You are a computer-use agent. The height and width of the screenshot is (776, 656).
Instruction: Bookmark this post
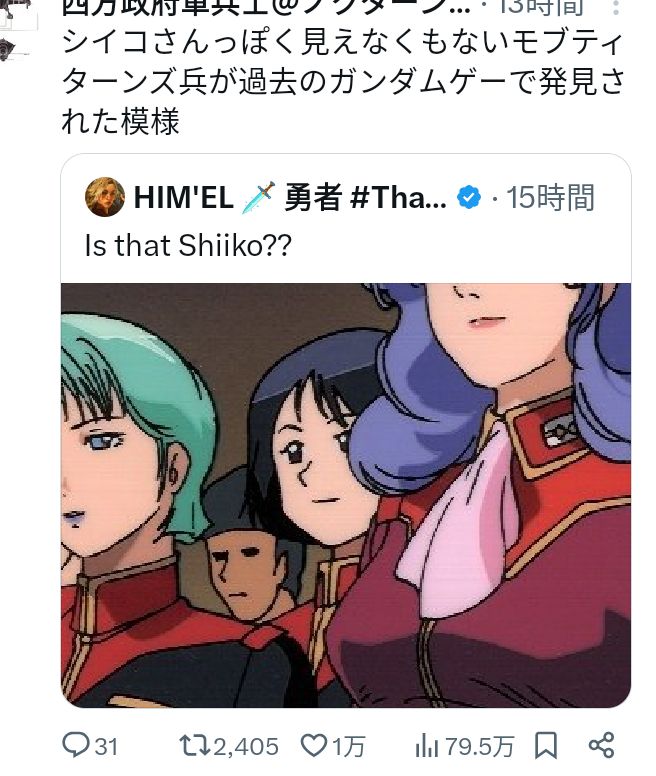[x=546, y=745]
